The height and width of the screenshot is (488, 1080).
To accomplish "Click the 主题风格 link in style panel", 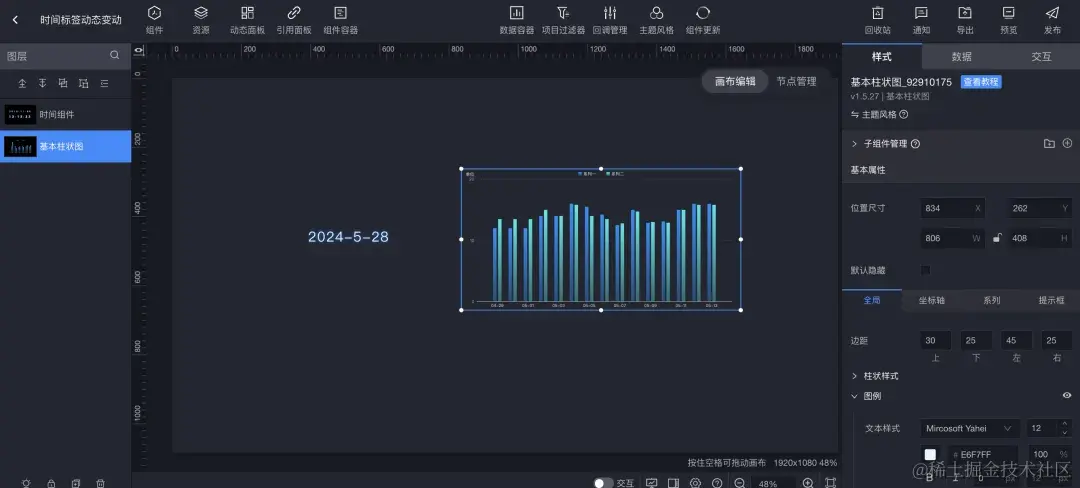I will [x=879, y=114].
